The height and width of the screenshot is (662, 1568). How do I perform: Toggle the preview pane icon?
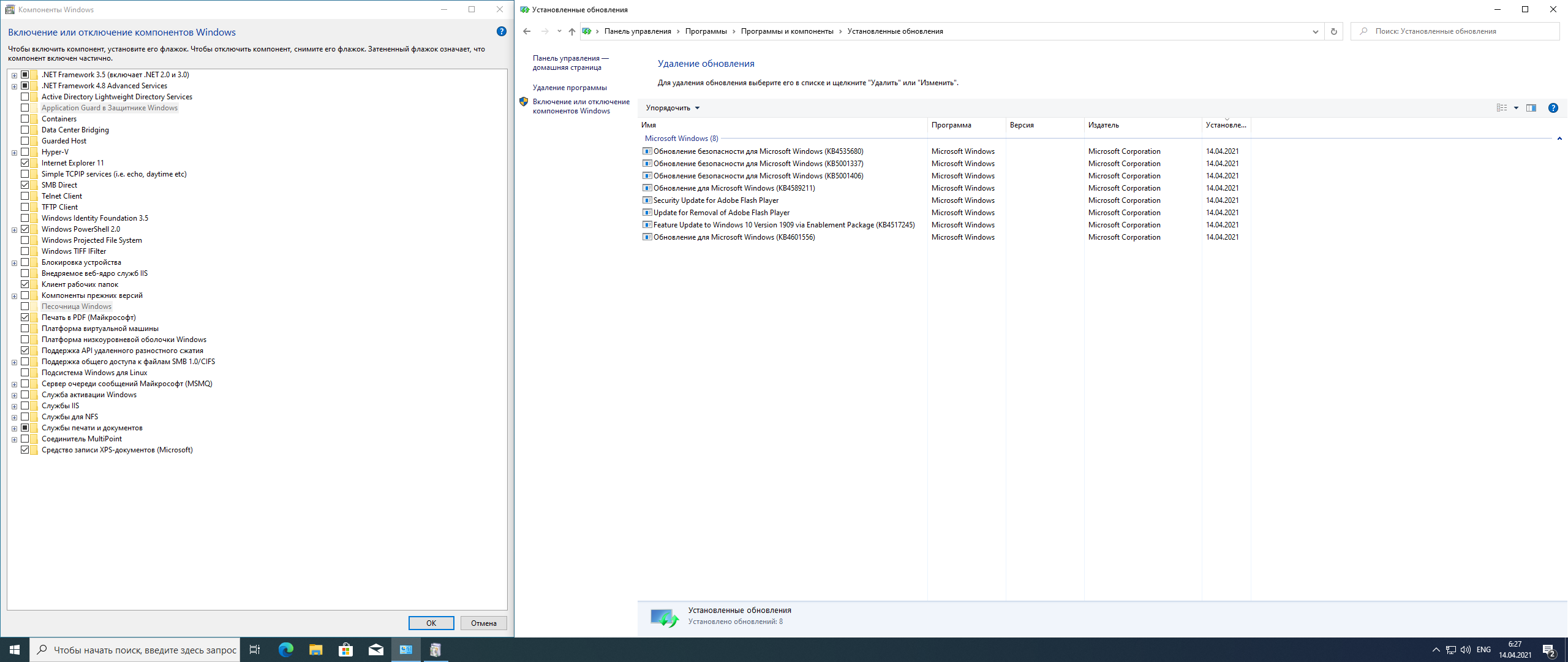1531,108
